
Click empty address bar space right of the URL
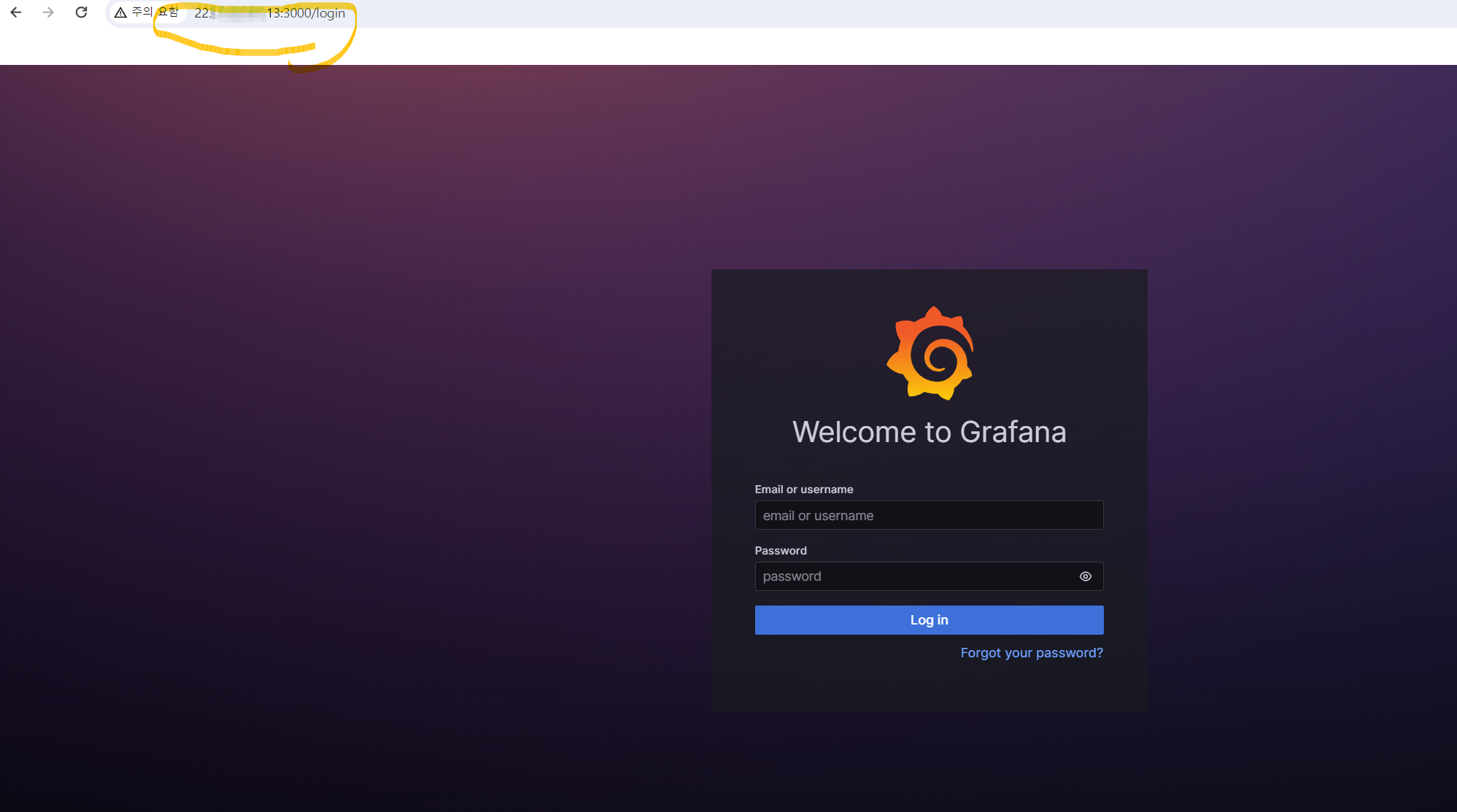pos(876,13)
